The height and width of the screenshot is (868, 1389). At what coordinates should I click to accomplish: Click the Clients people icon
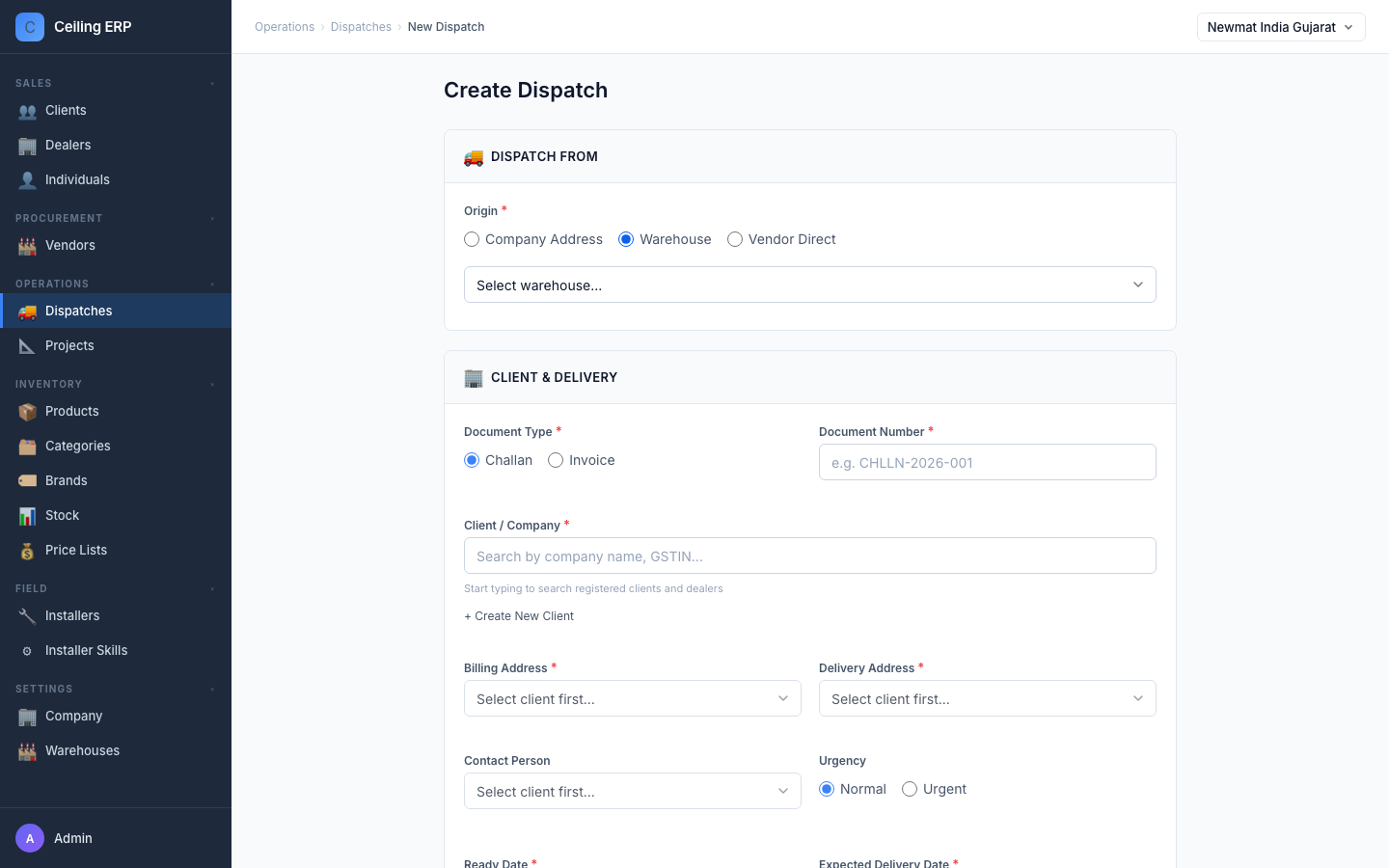point(27,111)
